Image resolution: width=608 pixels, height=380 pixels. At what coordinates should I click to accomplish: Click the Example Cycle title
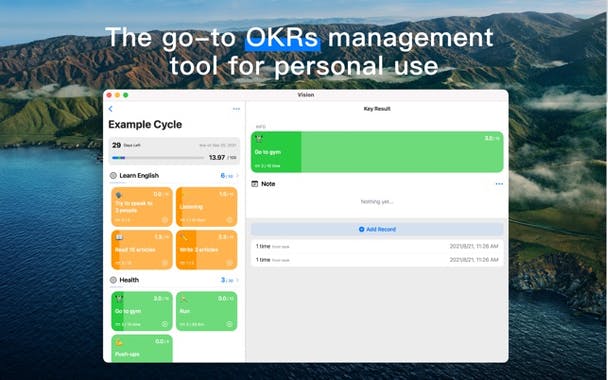pyautogui.click(x=145, y=124)
